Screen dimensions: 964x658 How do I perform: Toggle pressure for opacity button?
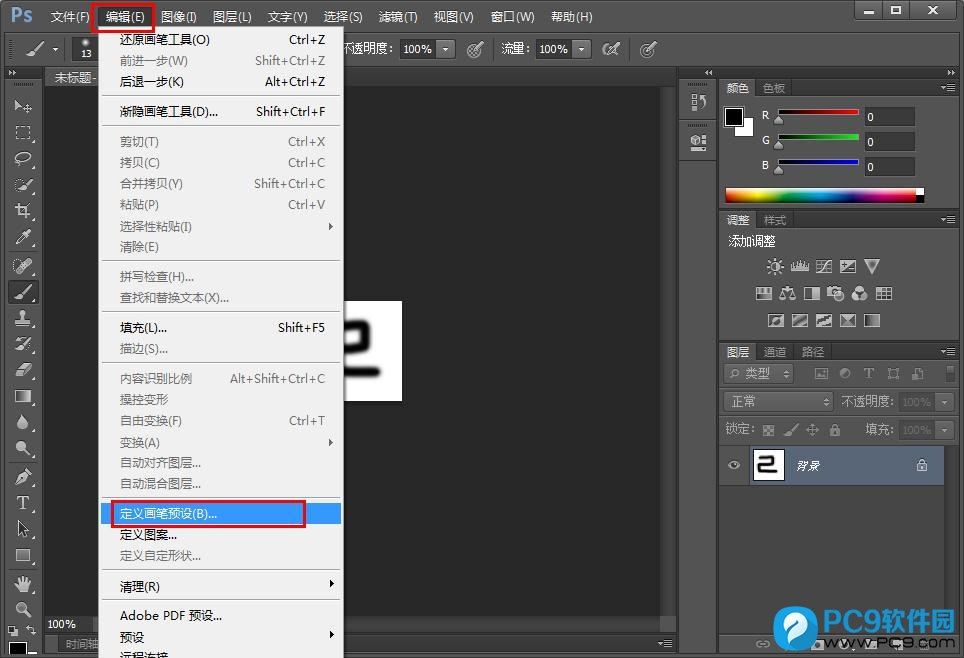pos(475,49)
